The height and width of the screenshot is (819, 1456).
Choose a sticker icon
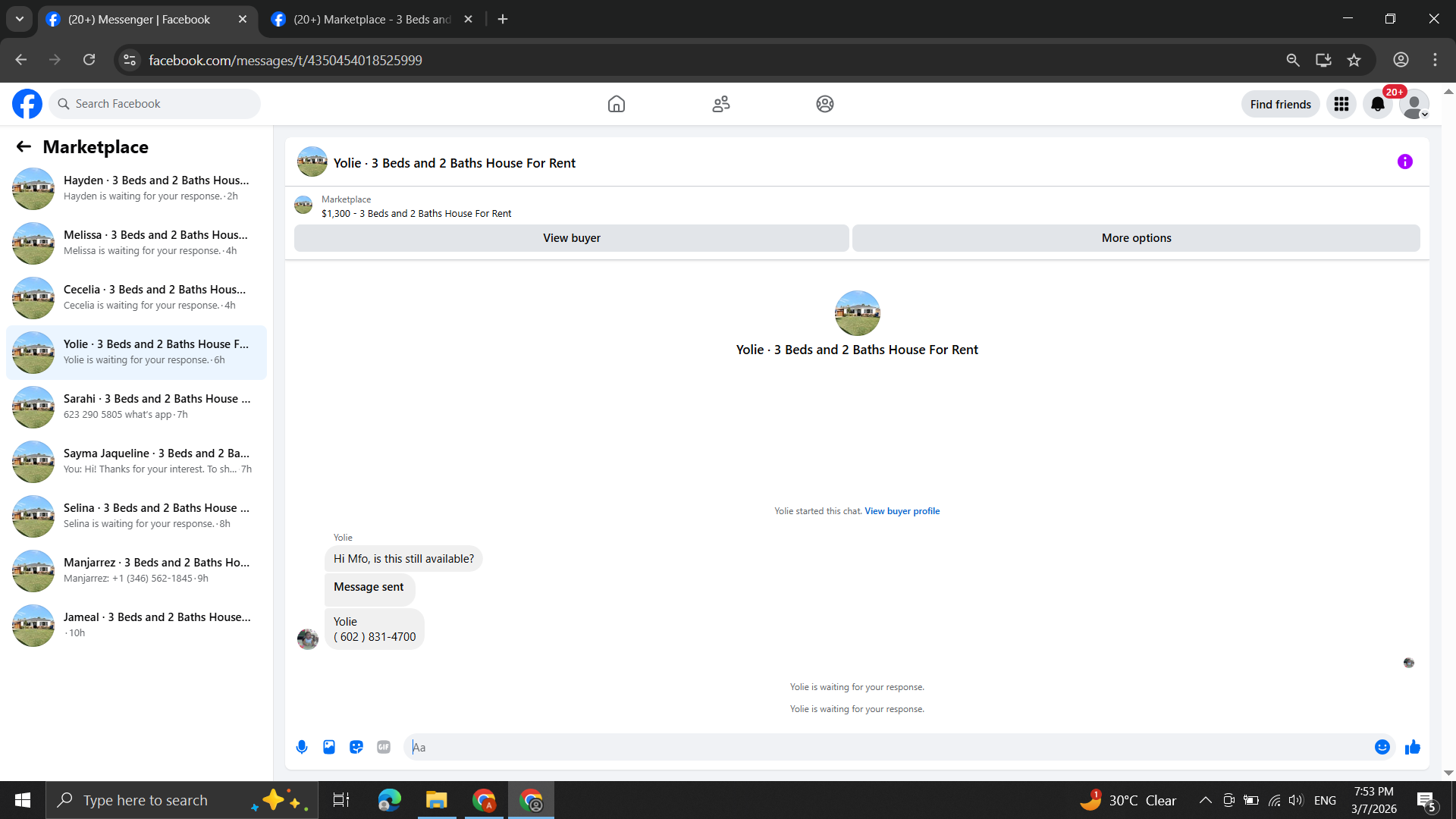(356, 747)
